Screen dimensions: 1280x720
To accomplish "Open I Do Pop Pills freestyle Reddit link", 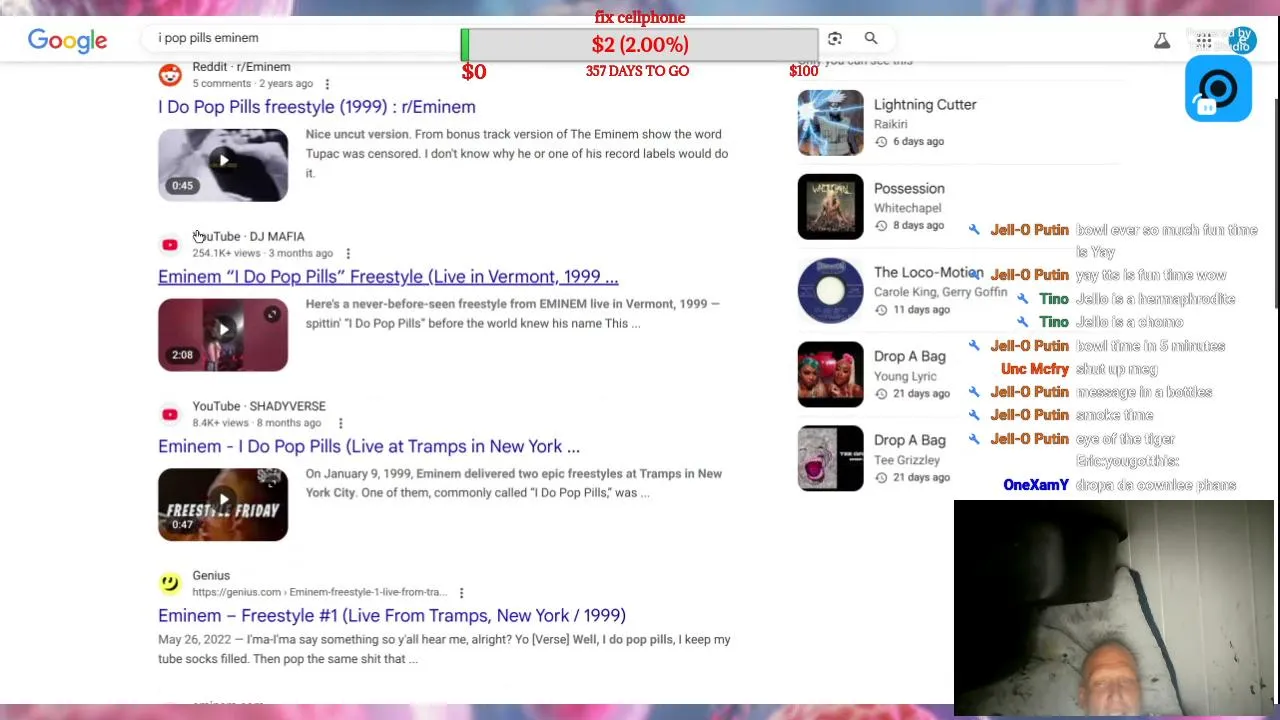I will [x=317, y=107].
